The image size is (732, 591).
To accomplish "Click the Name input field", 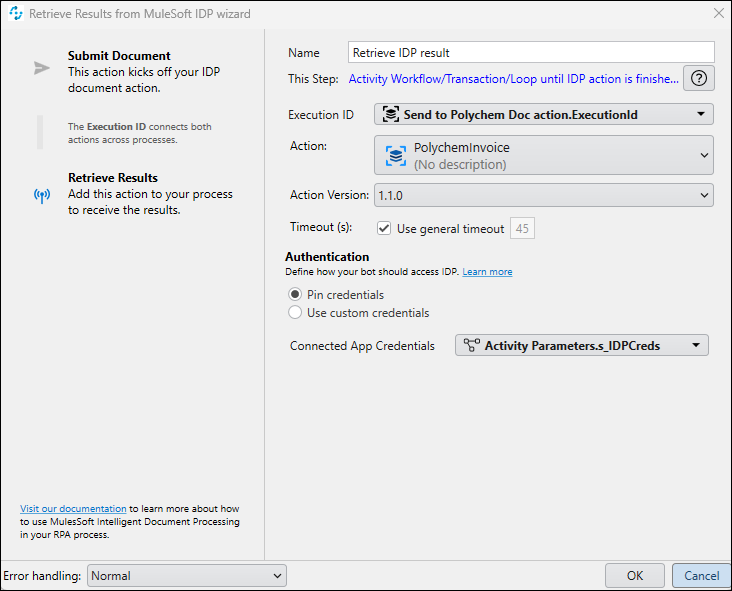I will coord(531,52).
